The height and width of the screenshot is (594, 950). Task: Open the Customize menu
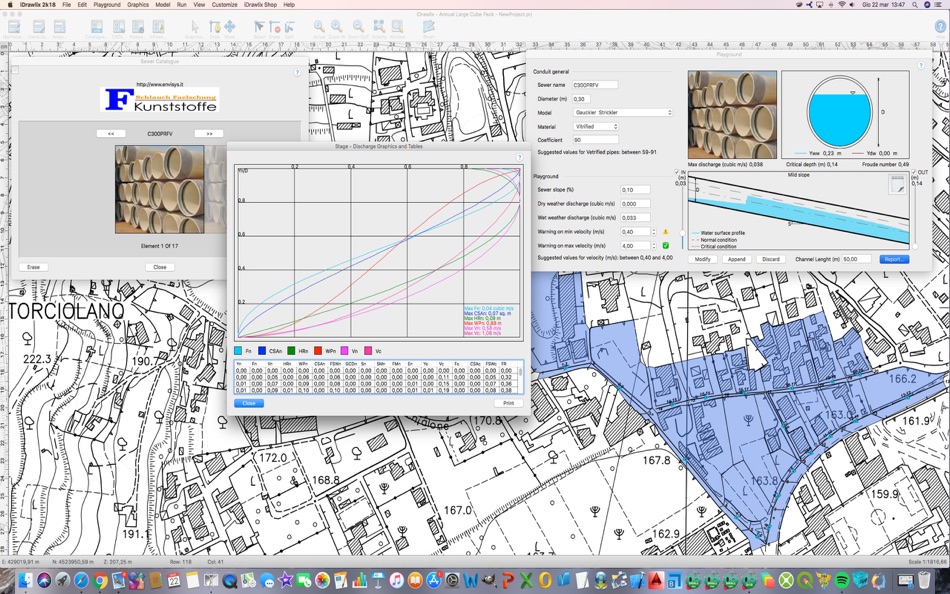(x=223, y=5)
